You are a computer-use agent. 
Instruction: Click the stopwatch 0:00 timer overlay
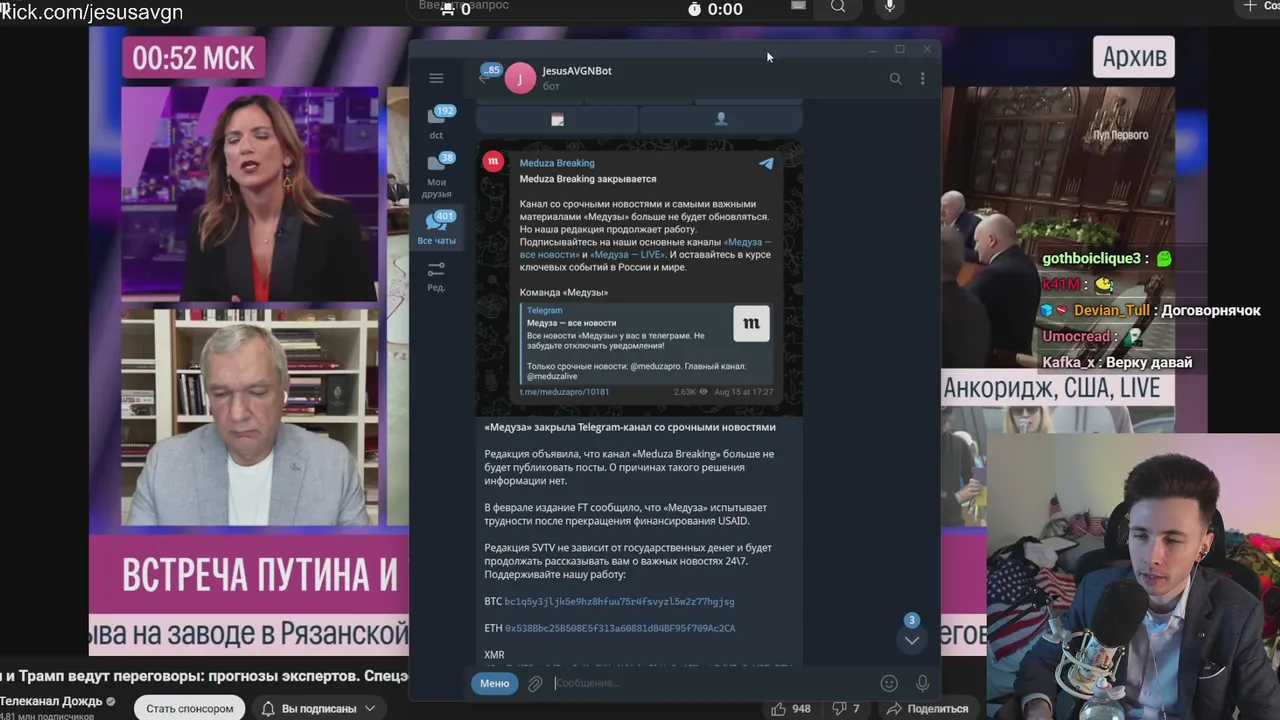(715, 9)
